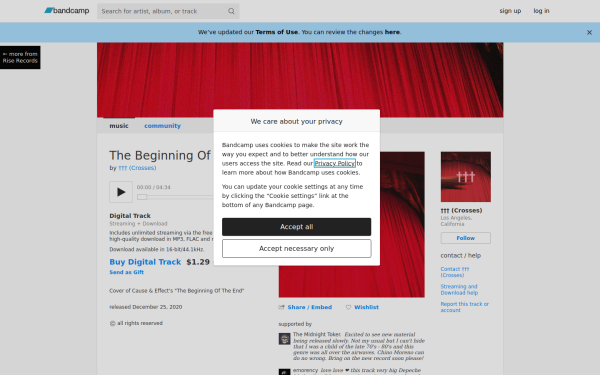Screen dimensions: 600x375
Task: Click Report this track or account
Action: click(464, 307)
